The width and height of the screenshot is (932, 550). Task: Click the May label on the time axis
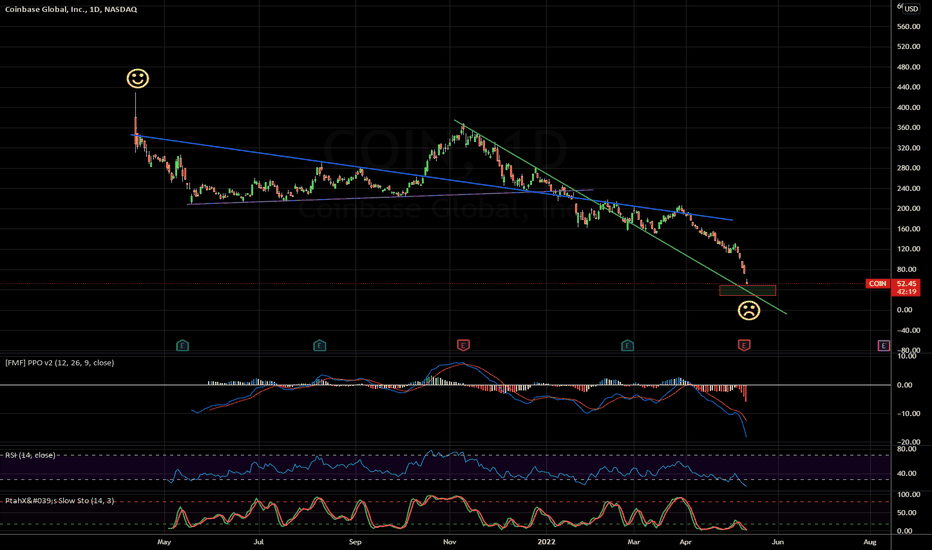pyautogui.click(x=164, y=542)
